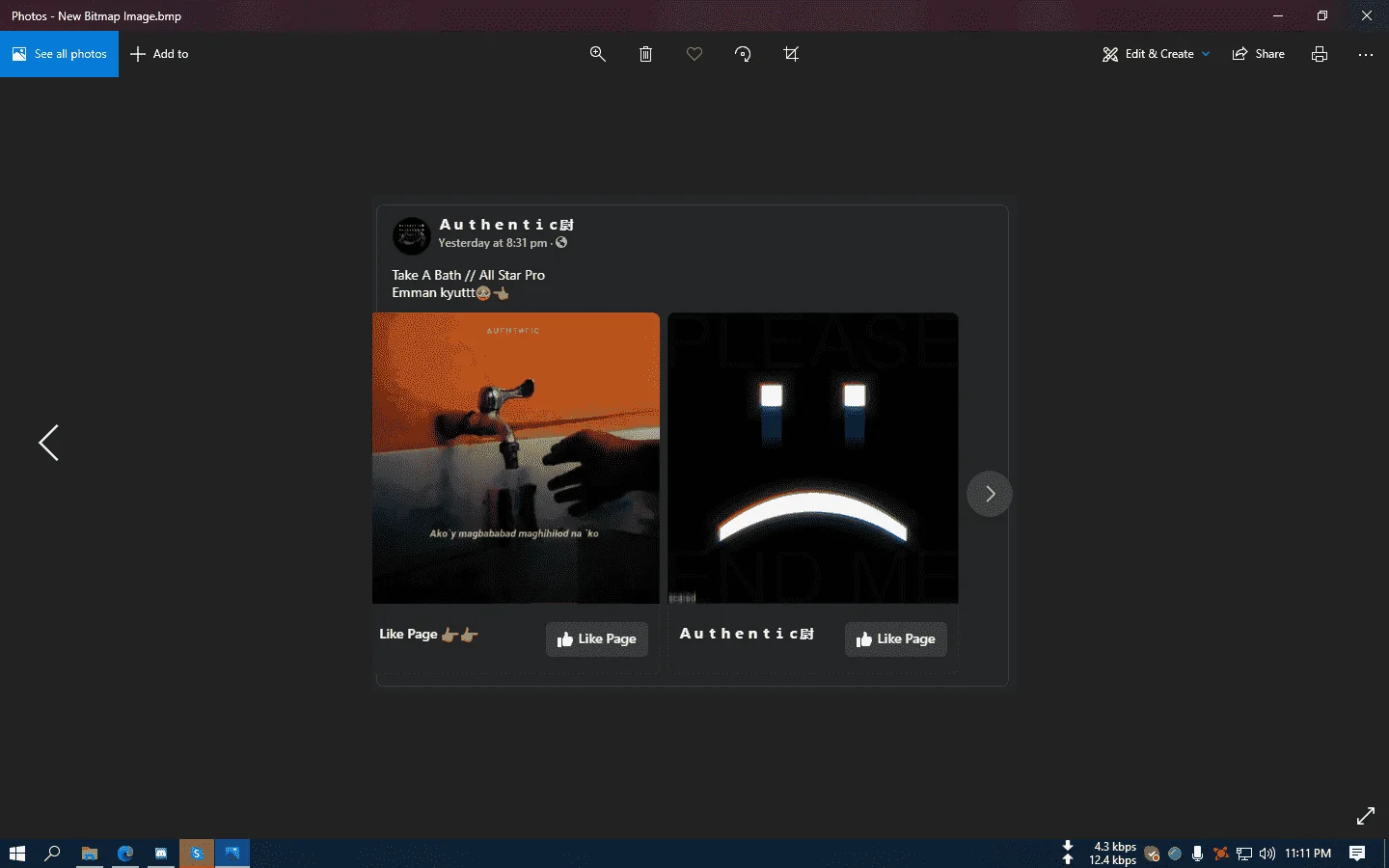Click the Add to button

(x=160, y=54)
